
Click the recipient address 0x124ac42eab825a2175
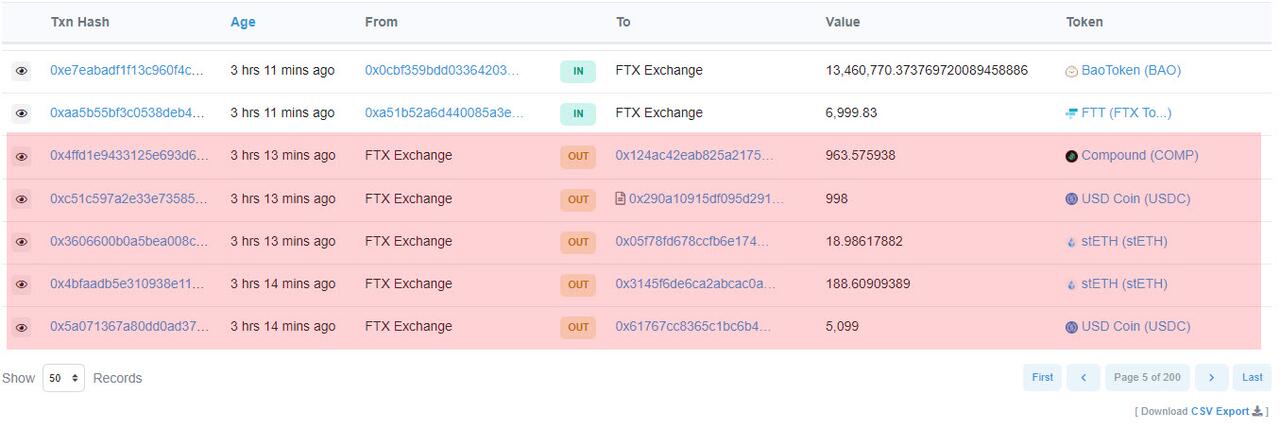pos(695,156)
